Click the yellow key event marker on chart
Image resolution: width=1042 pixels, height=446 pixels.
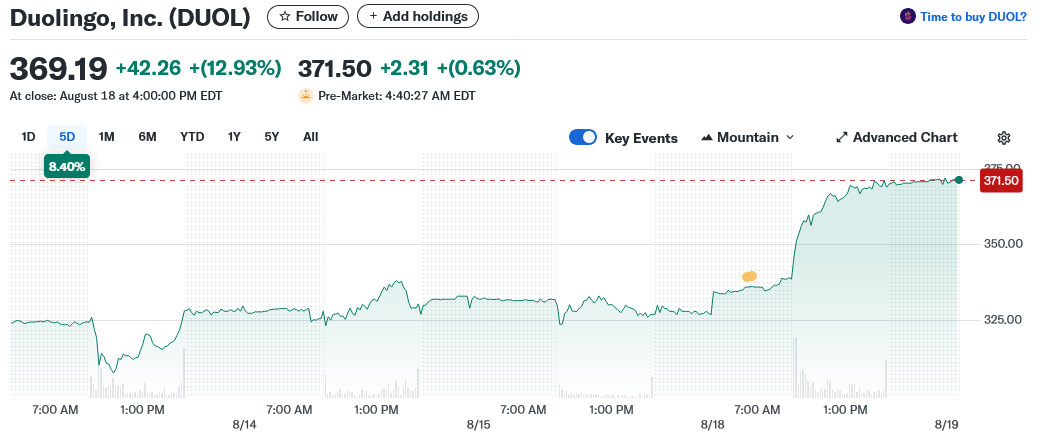(x=750, y=277)
